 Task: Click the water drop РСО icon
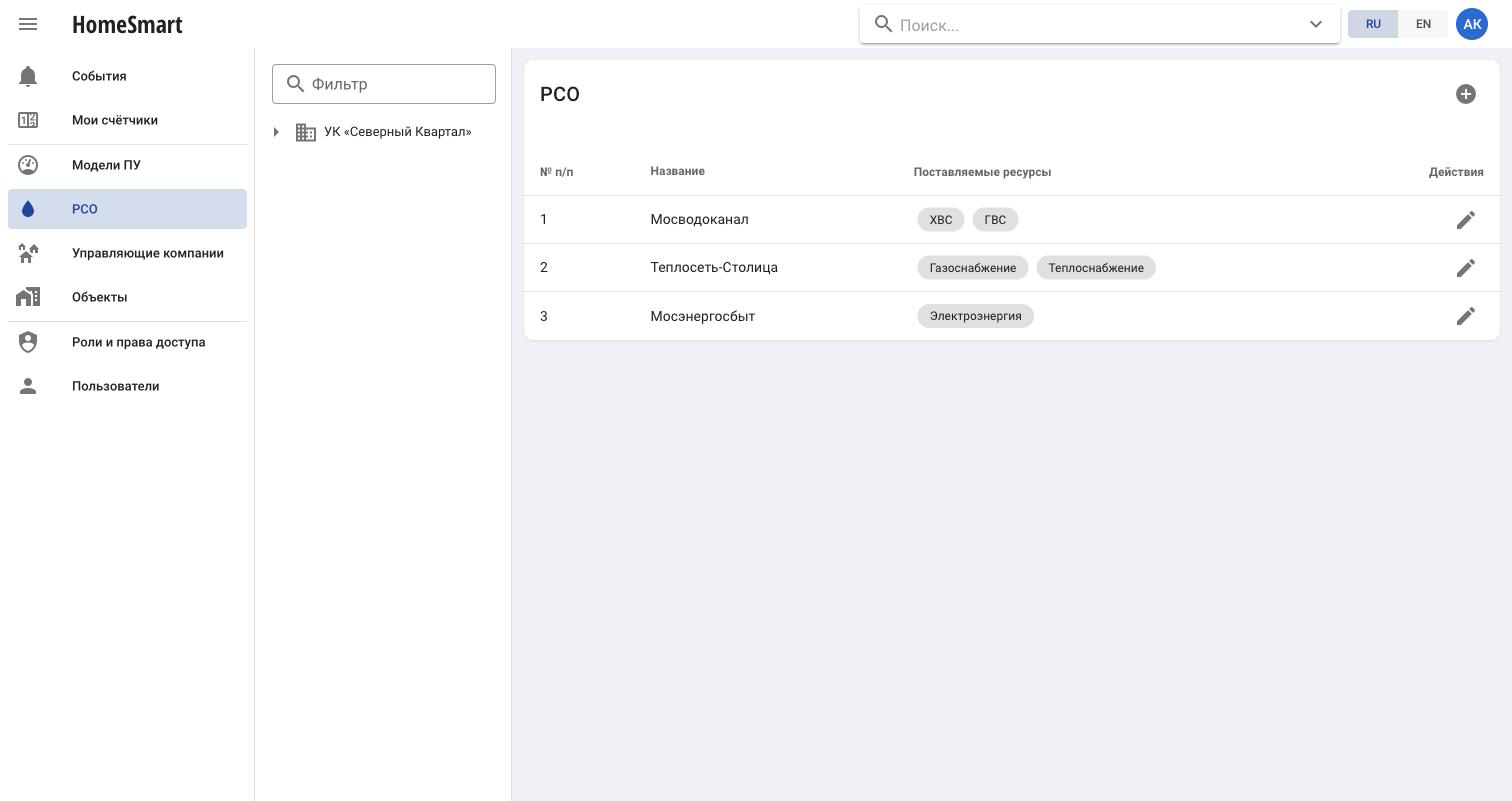tap(28, 209)
